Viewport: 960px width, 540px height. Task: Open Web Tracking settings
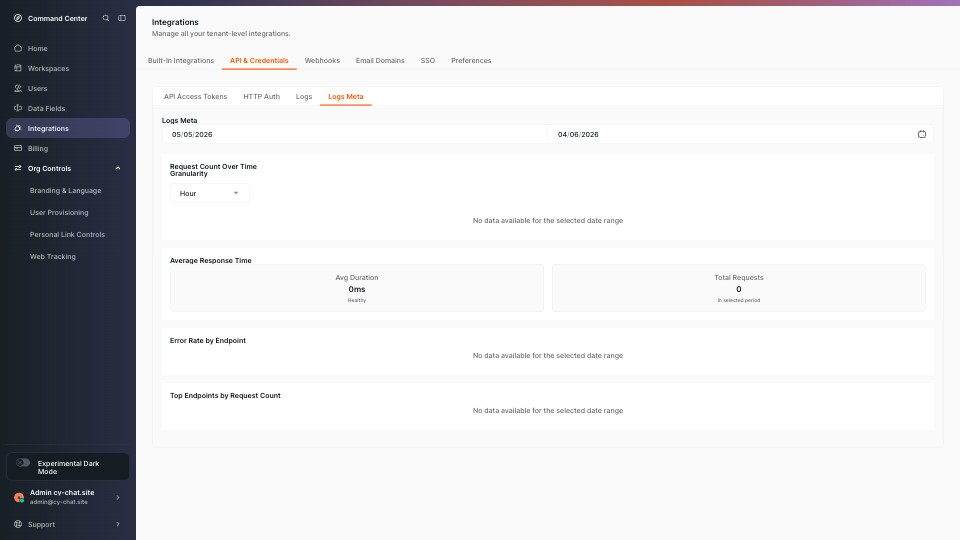coord(53,257)
